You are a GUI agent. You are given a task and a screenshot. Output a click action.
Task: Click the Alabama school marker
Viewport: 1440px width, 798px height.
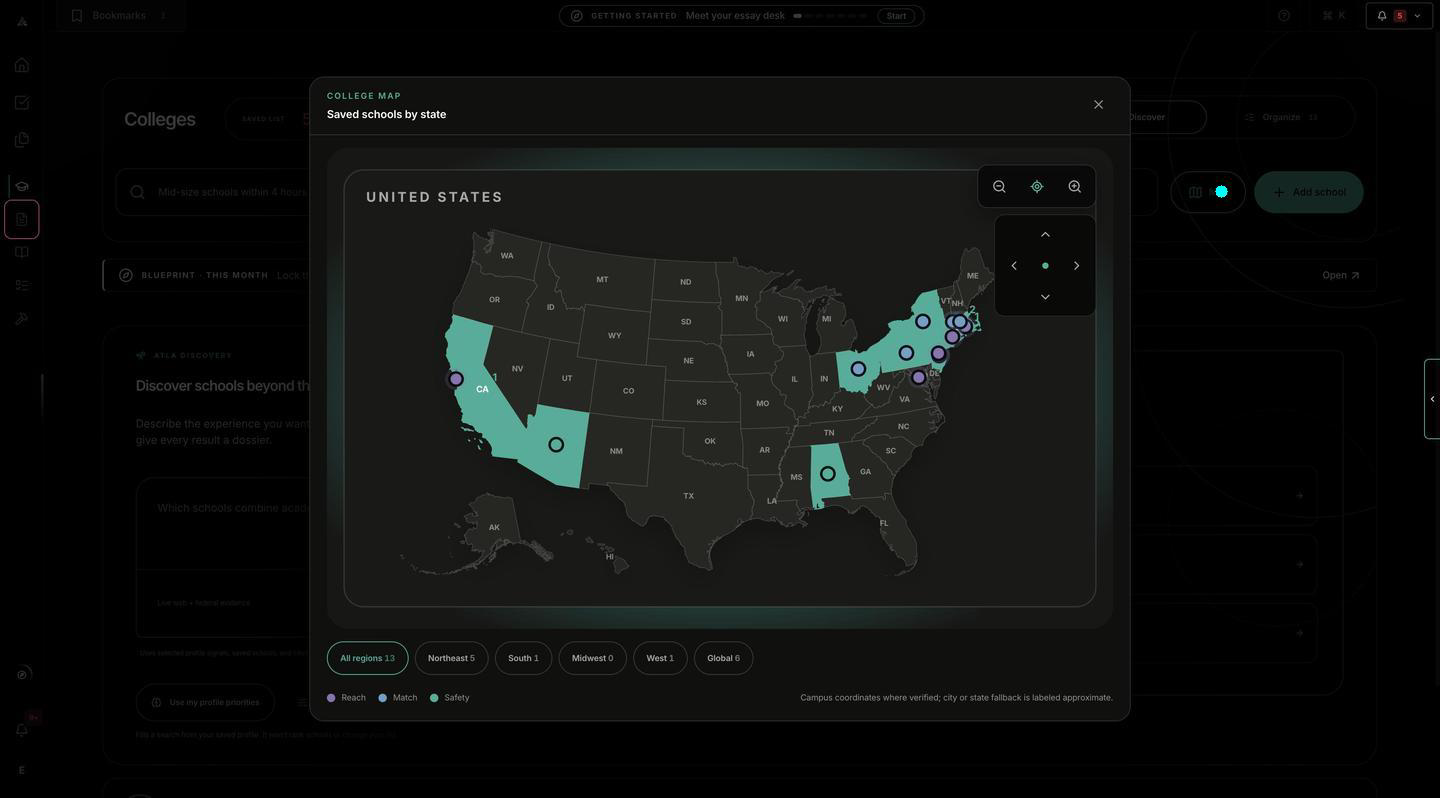click(828, 474)
